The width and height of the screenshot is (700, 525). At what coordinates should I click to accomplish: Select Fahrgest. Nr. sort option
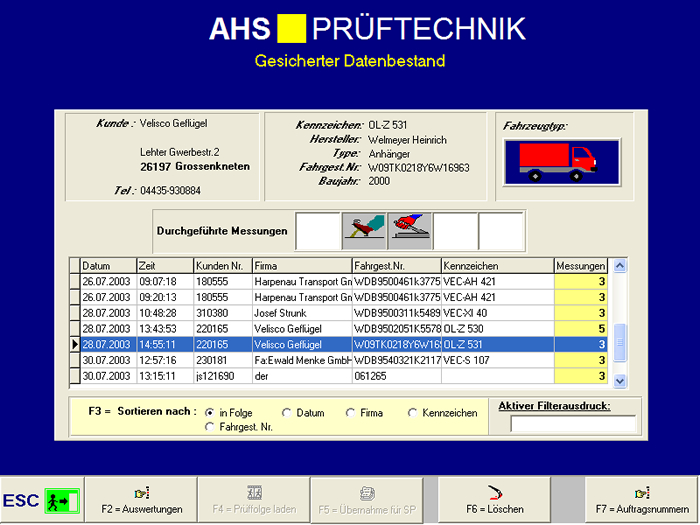coord(210,427)
